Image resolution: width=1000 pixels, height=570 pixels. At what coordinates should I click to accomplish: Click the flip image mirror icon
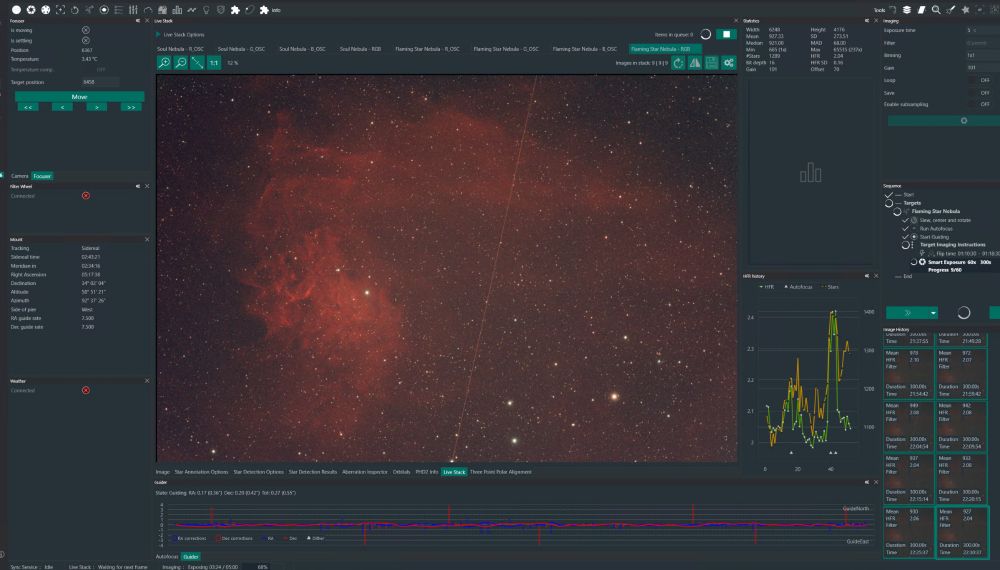(695, 62)
